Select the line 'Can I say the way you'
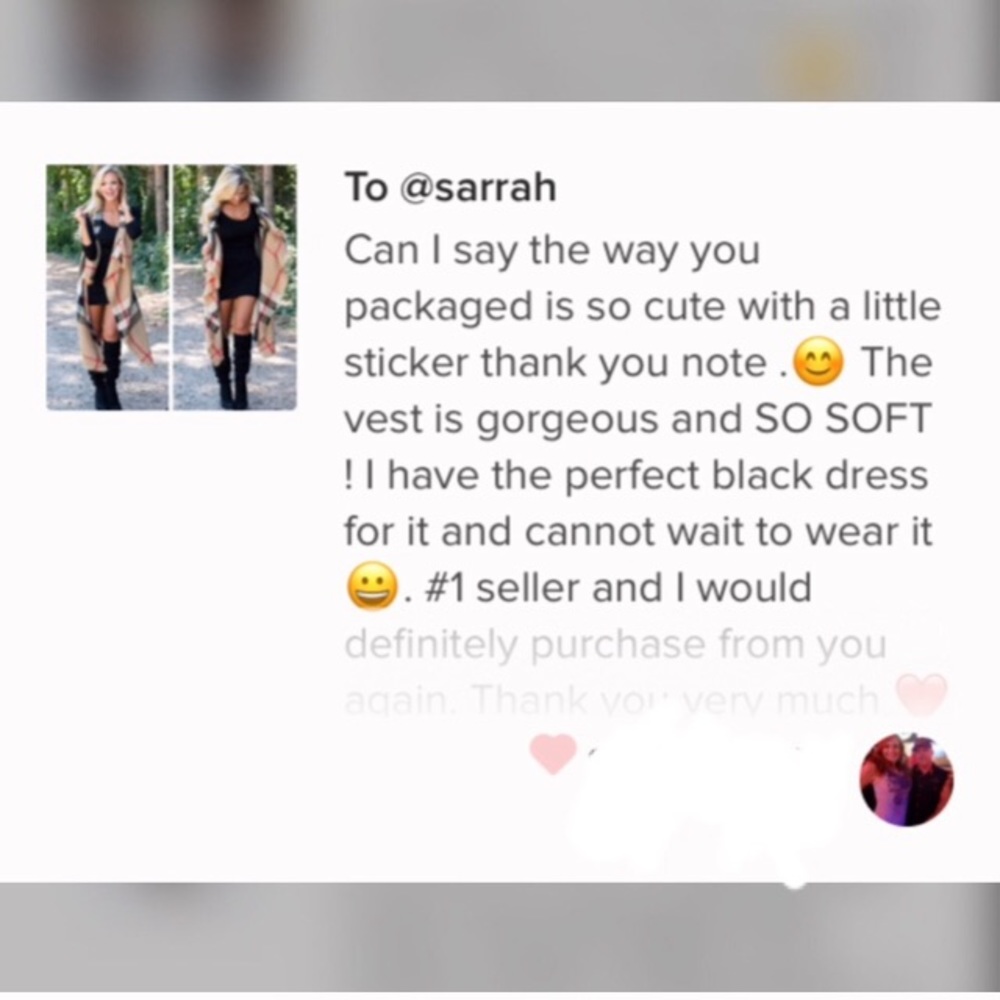This screenshot has height=1000, width=1000. click(x=552, y=251)
